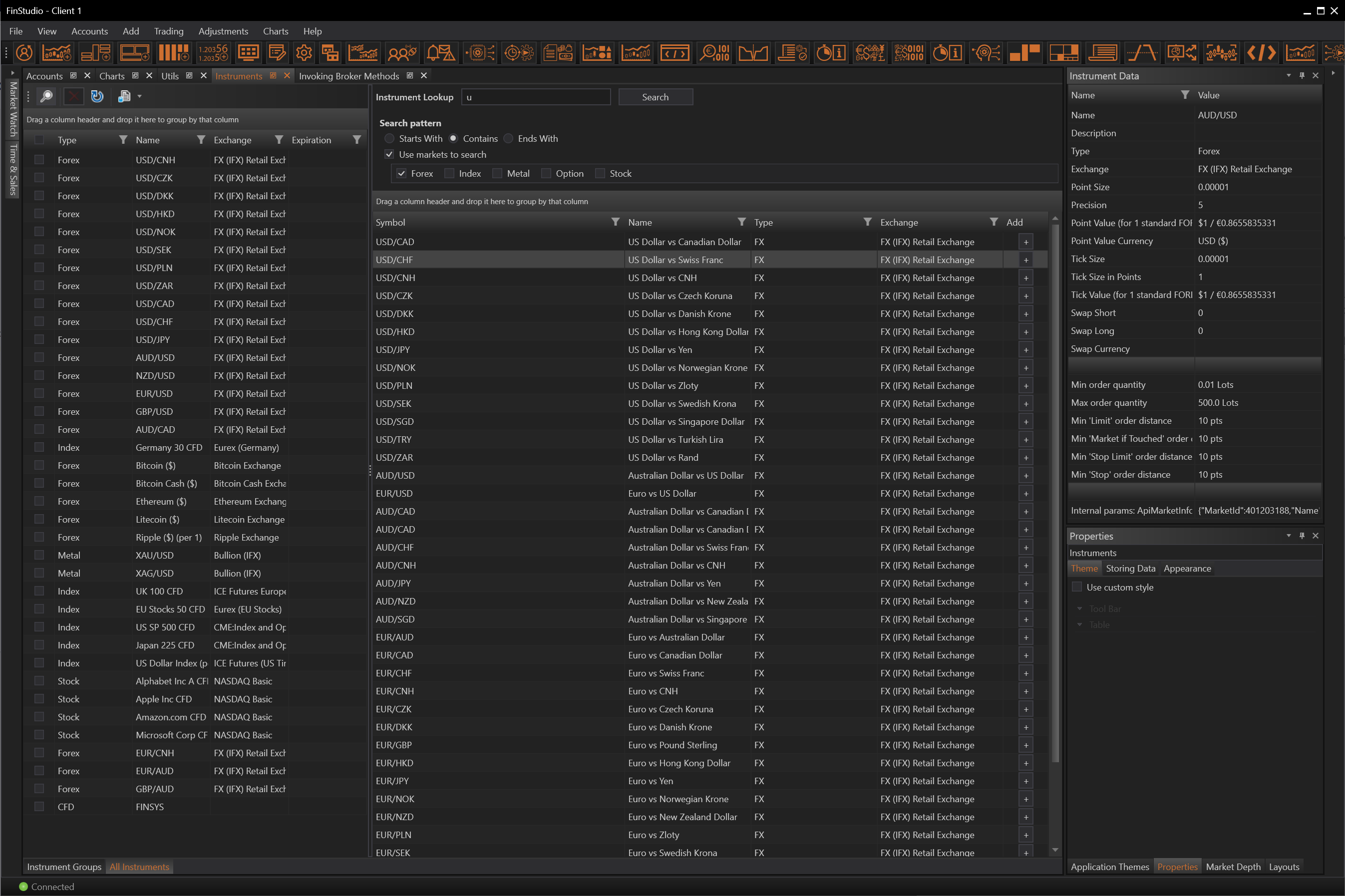Select the Starts With radio button
The height and width of the screenshot is (896, 1345).
pos(390,139)
